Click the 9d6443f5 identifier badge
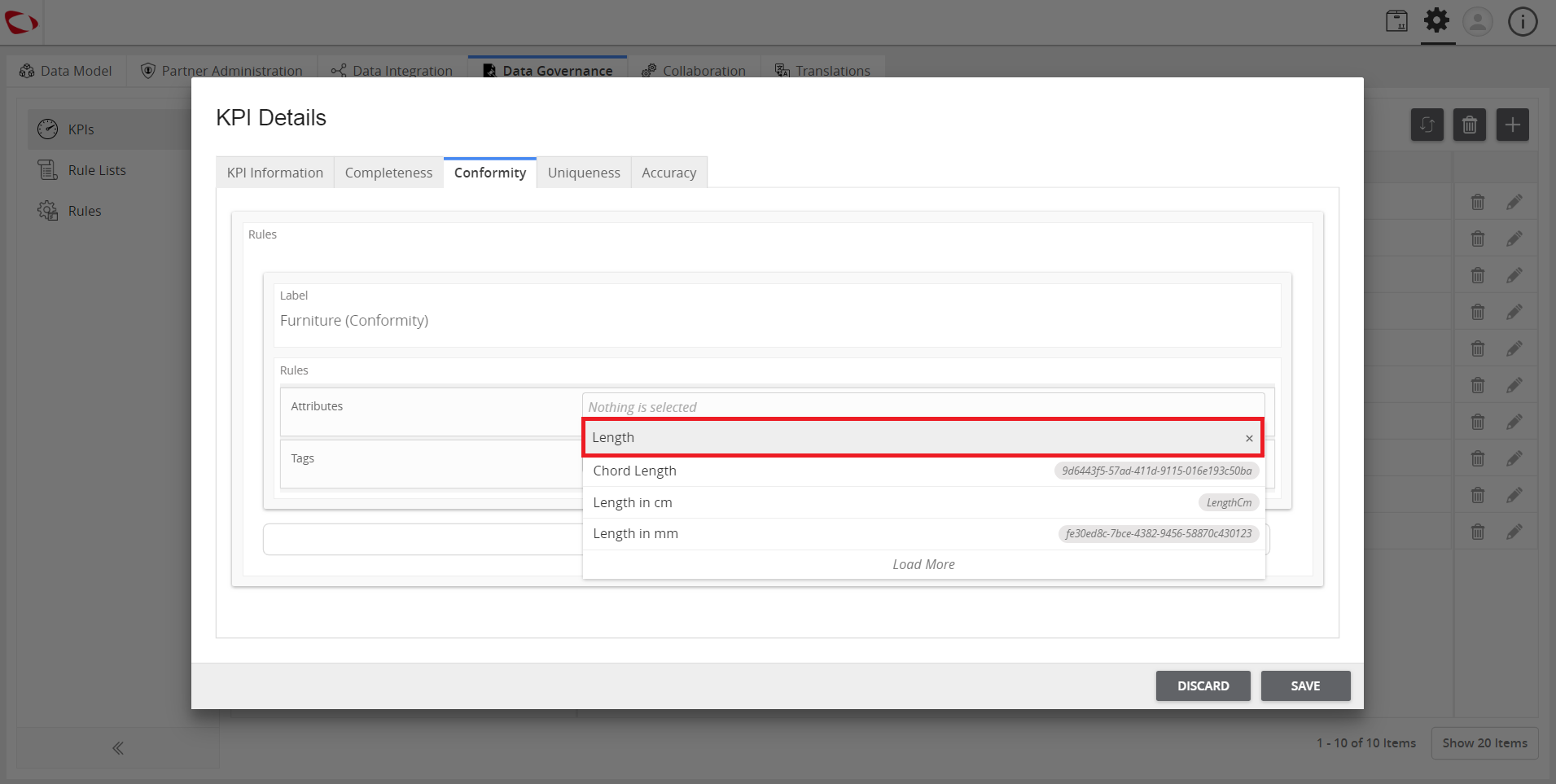This screenshot has width=1556, height=784. click(x=1157, y=471)
